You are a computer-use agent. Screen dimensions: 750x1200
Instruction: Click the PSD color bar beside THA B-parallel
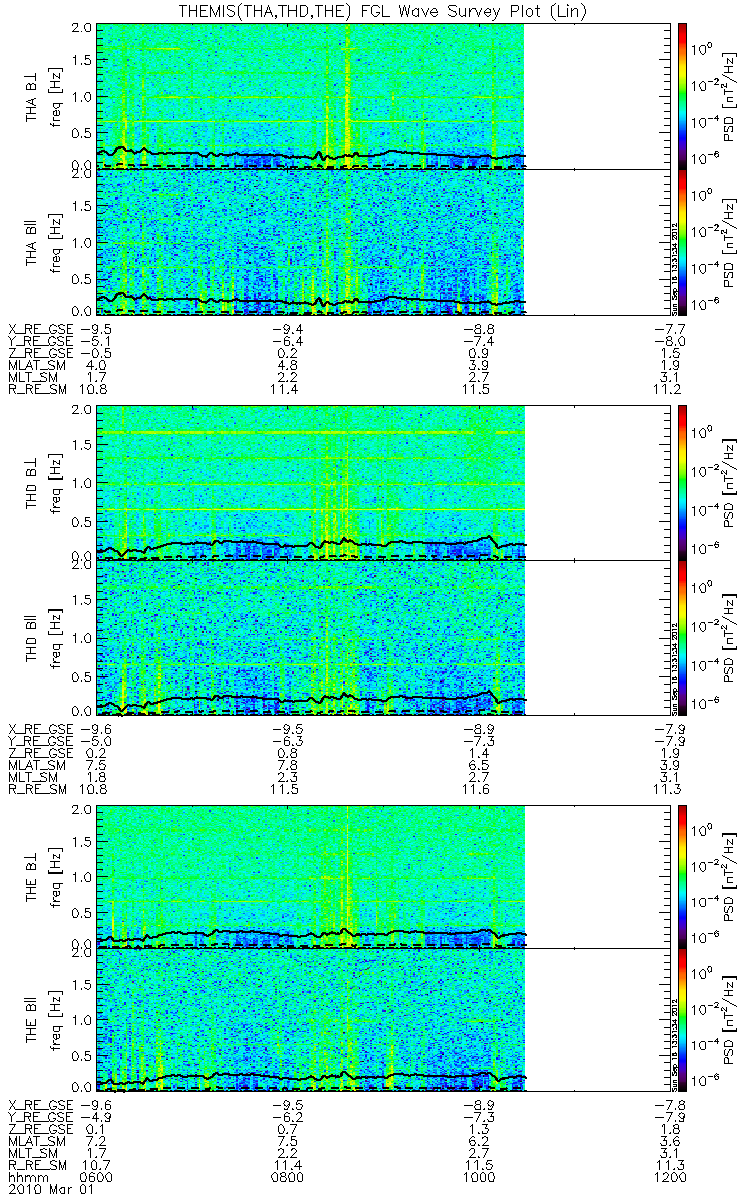[682, 242]
